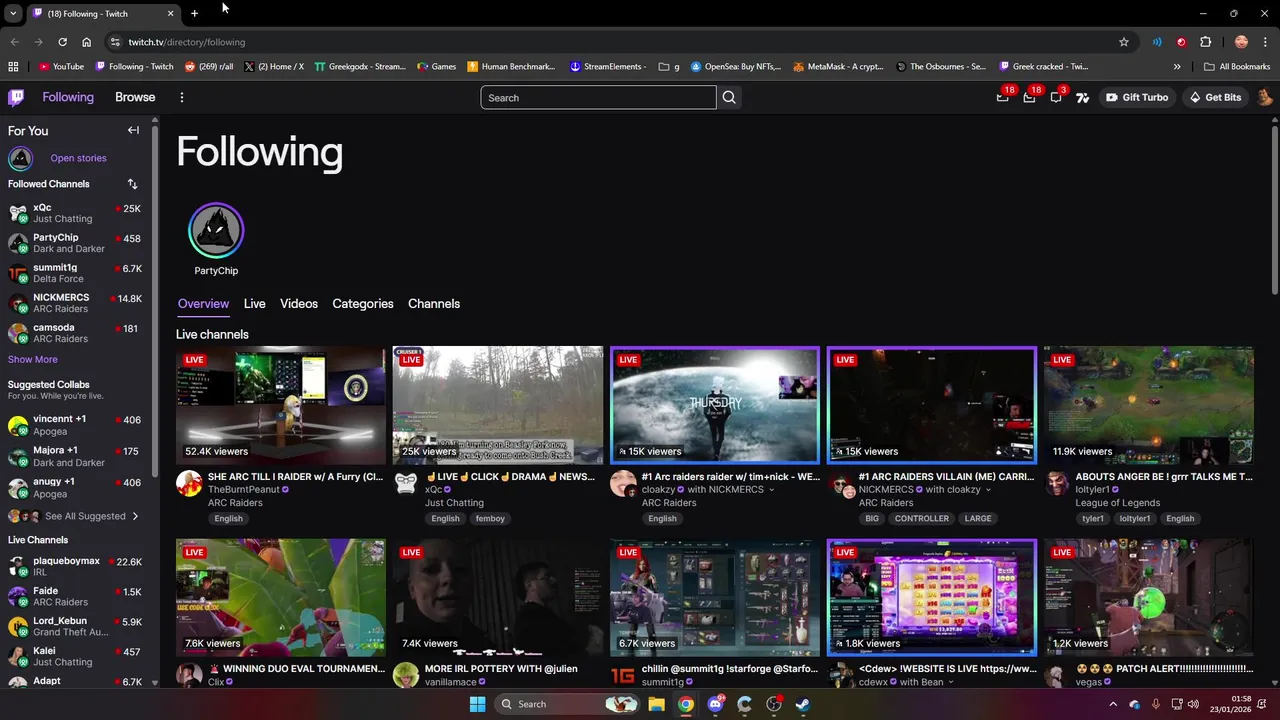Open TheBurntPeanut stream thumbnail

pyautogui.click(x=280, y=405)
